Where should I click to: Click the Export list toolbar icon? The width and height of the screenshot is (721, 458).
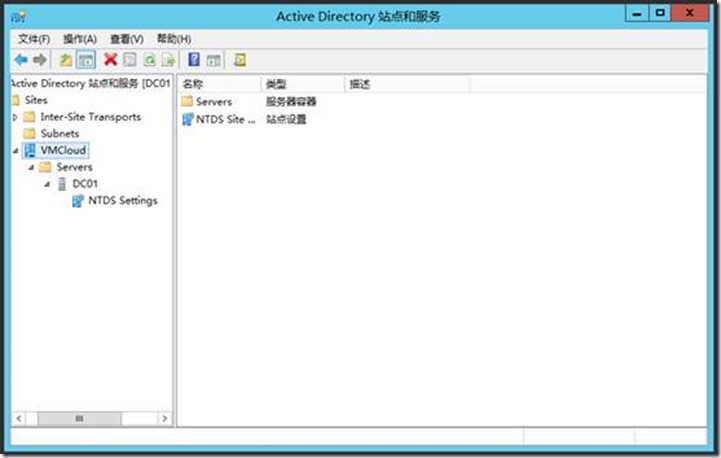point(168,60)
